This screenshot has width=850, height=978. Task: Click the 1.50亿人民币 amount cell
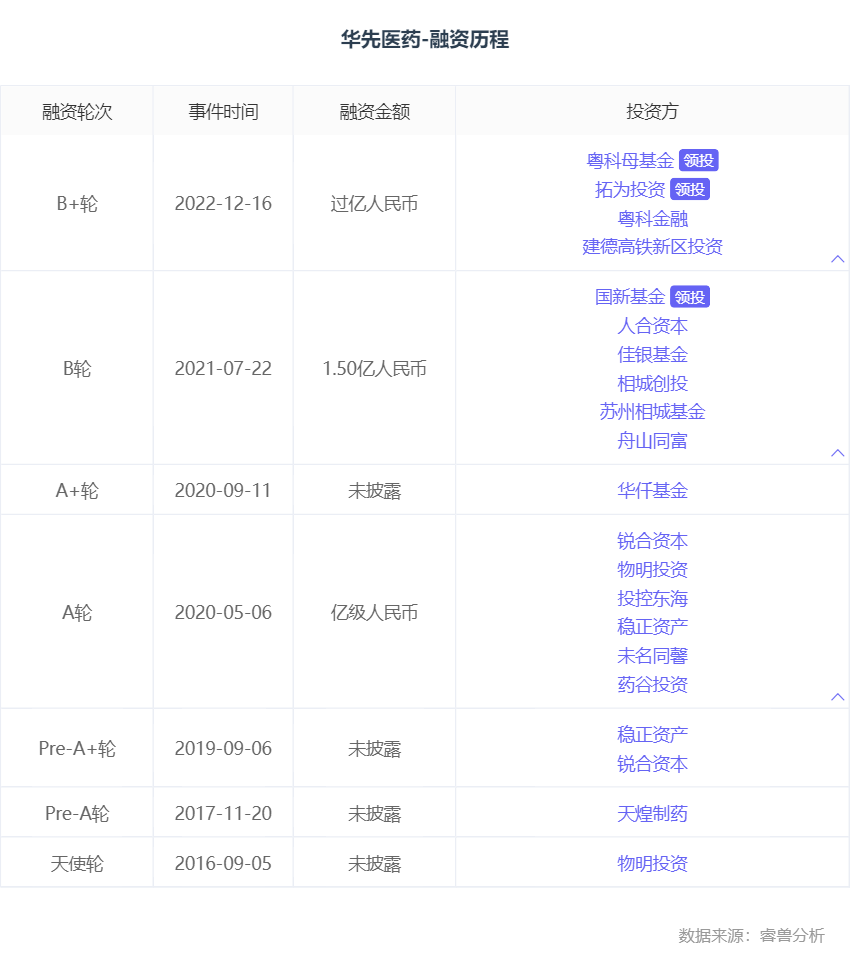tap(374, 369)
